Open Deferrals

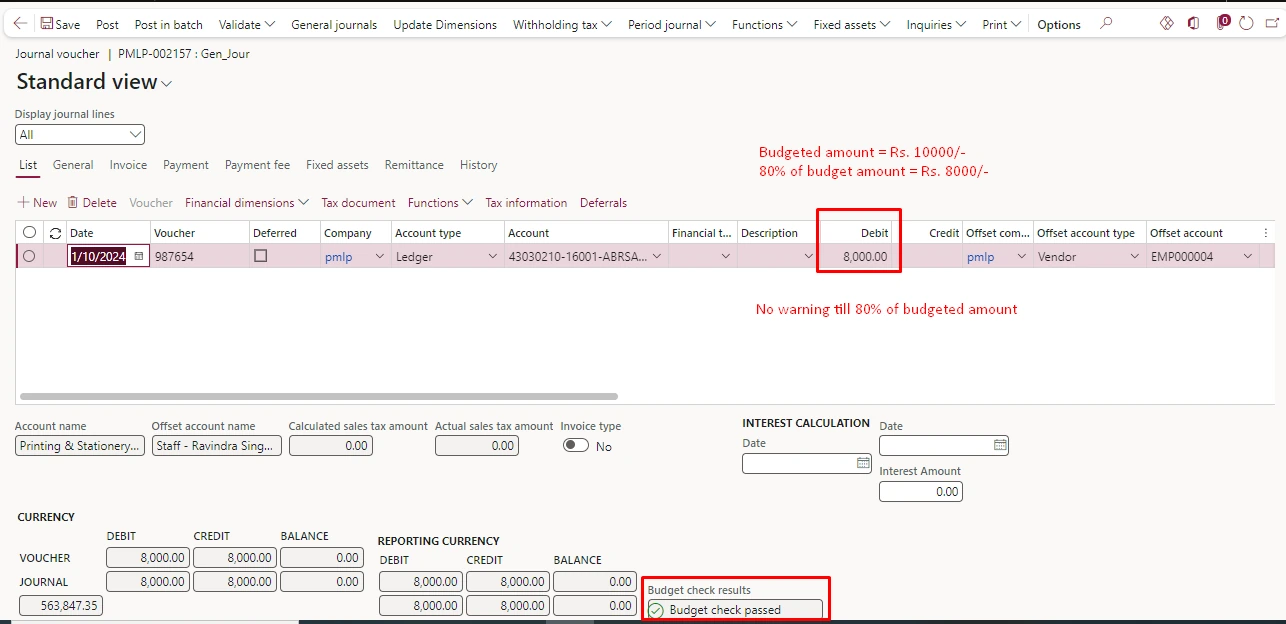(x=603, y=203)
